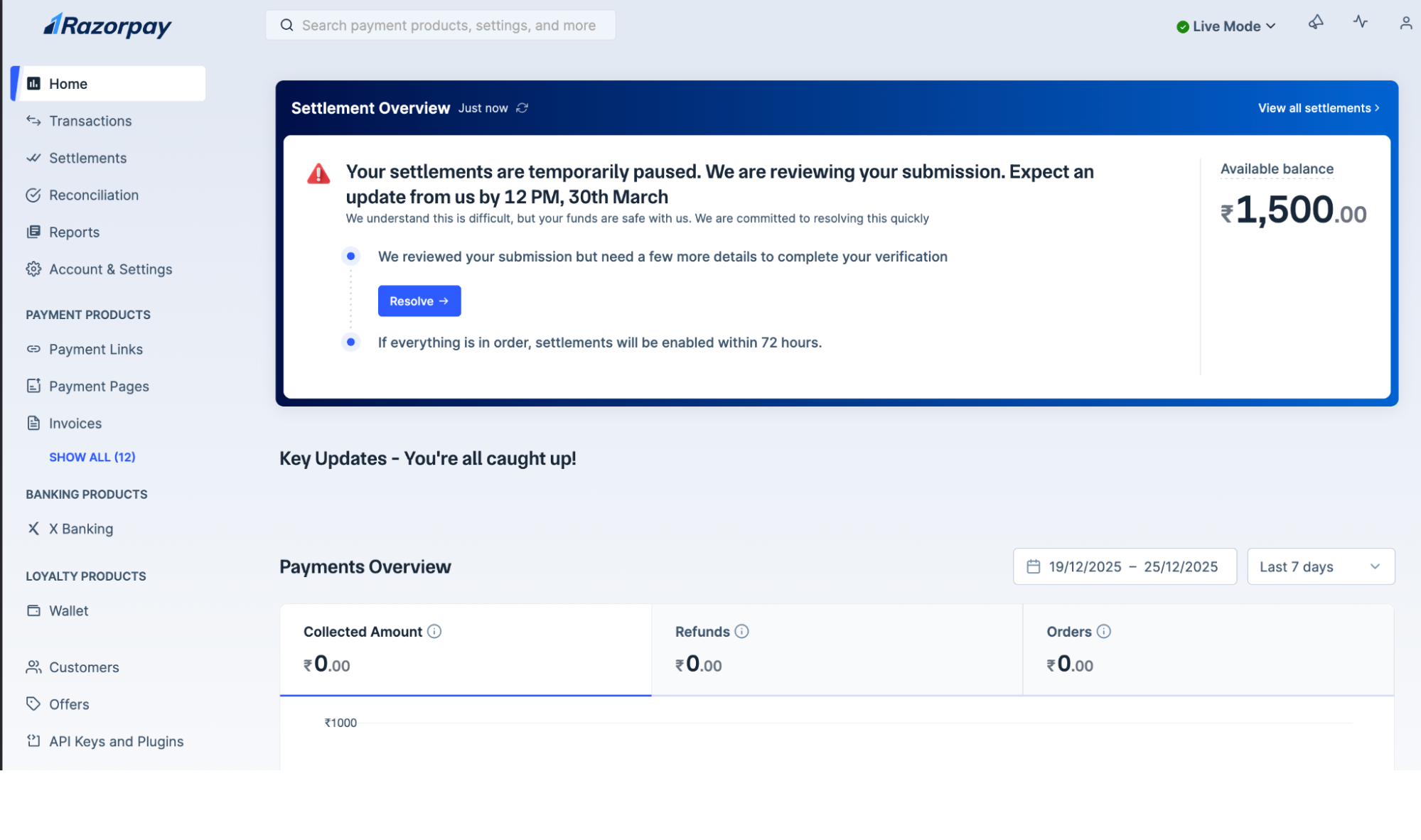Screen dimensions: 1421x840
Task: Expand SHOW ALL (12) payment products
Action: click(92, 457)
